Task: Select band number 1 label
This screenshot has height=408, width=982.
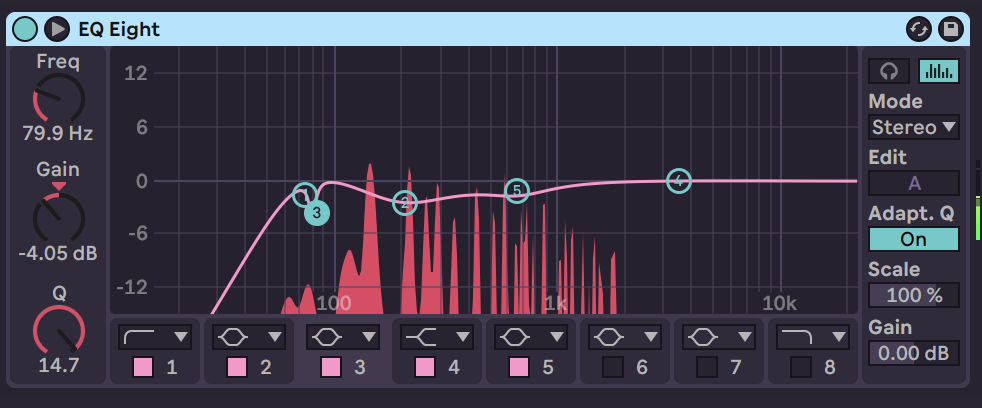Action: tap(172, 367)
